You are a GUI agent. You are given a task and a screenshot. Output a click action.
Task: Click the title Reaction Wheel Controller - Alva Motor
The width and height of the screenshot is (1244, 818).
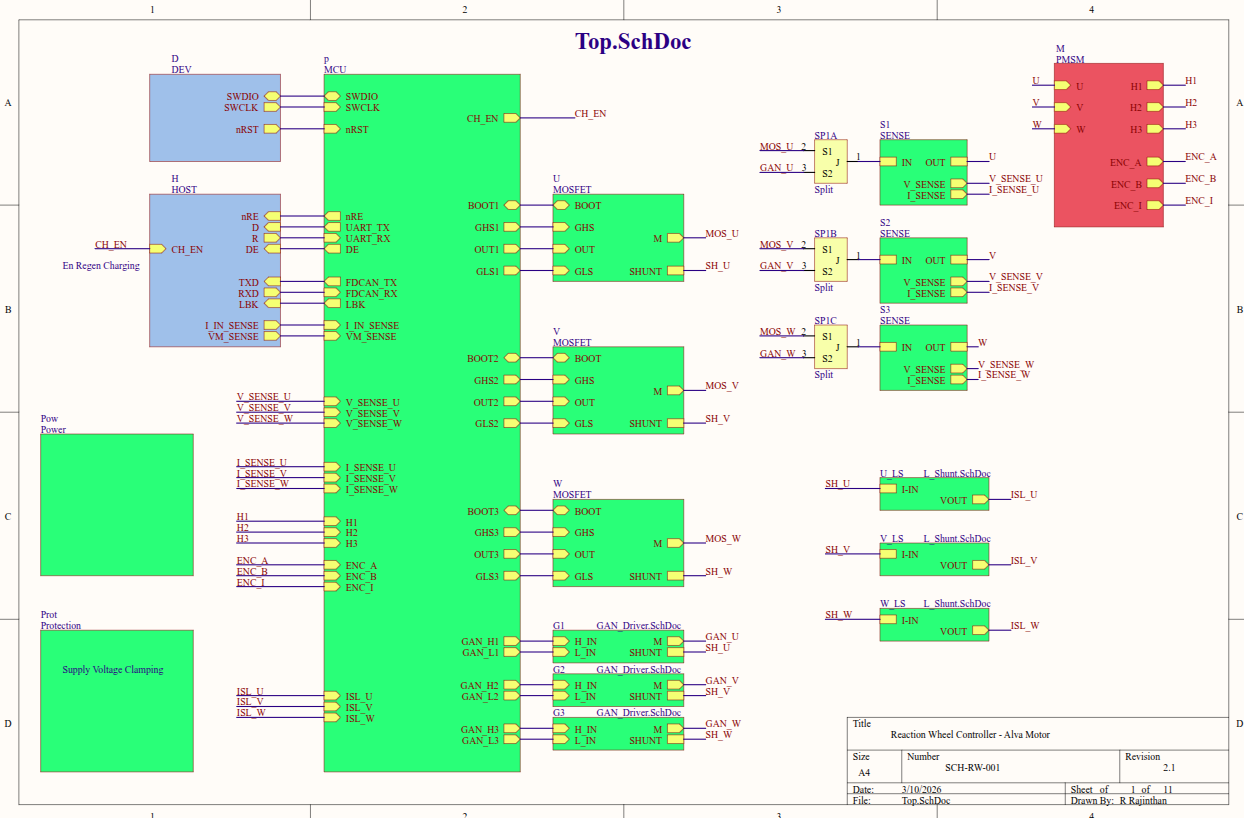[970, 734]
